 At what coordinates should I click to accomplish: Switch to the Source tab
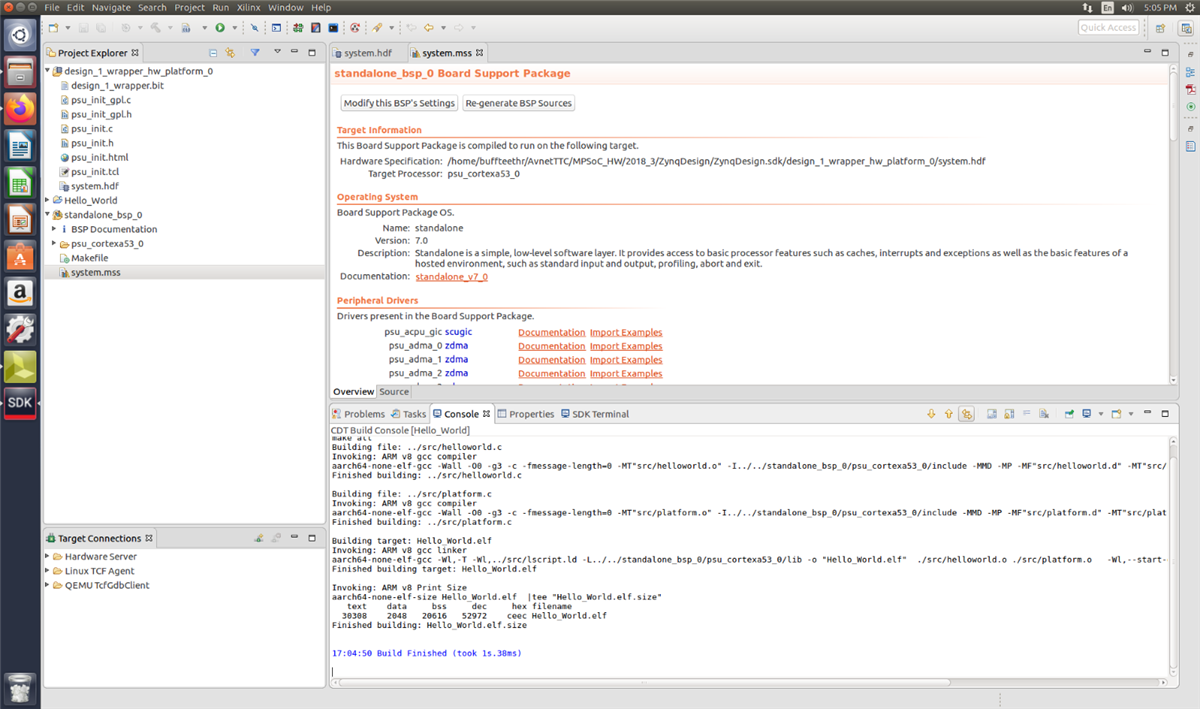click(394, 392)
